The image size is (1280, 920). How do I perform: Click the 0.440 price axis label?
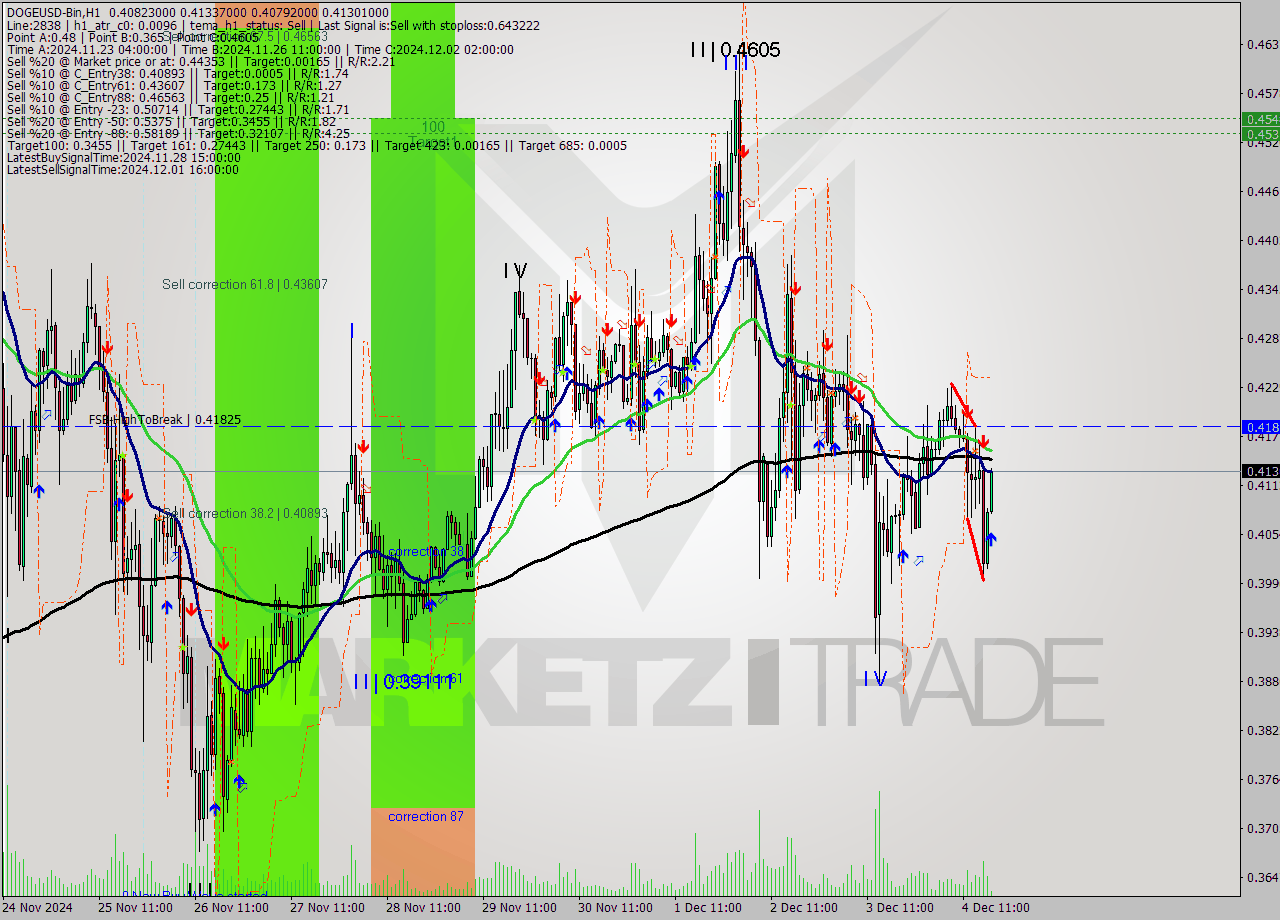coord(1262,240)
